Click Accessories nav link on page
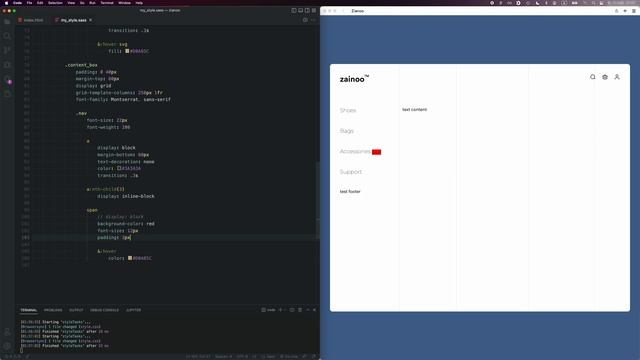The image size is (640, 360). click(355, 151)
